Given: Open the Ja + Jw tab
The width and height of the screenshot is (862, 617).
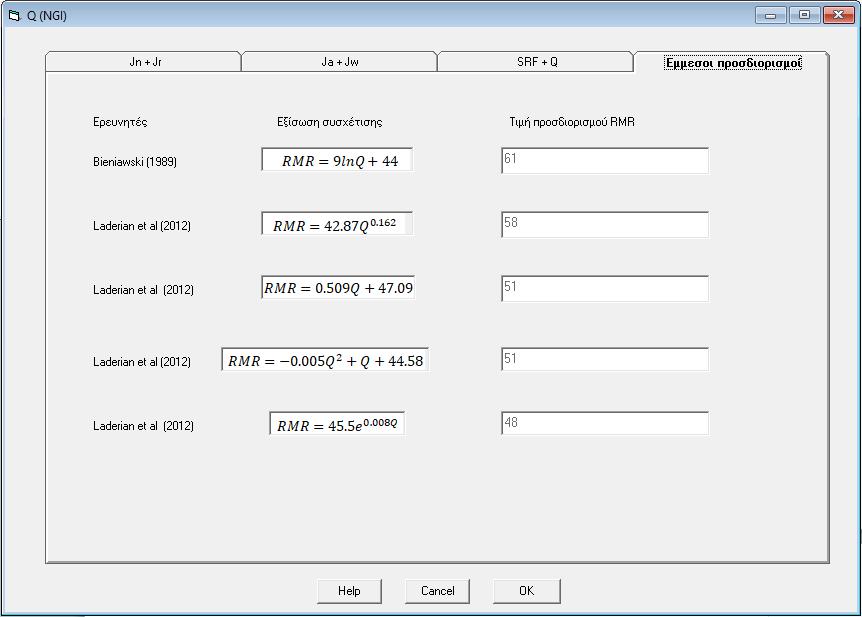Looking at the screenshot, I should point(339,62).
